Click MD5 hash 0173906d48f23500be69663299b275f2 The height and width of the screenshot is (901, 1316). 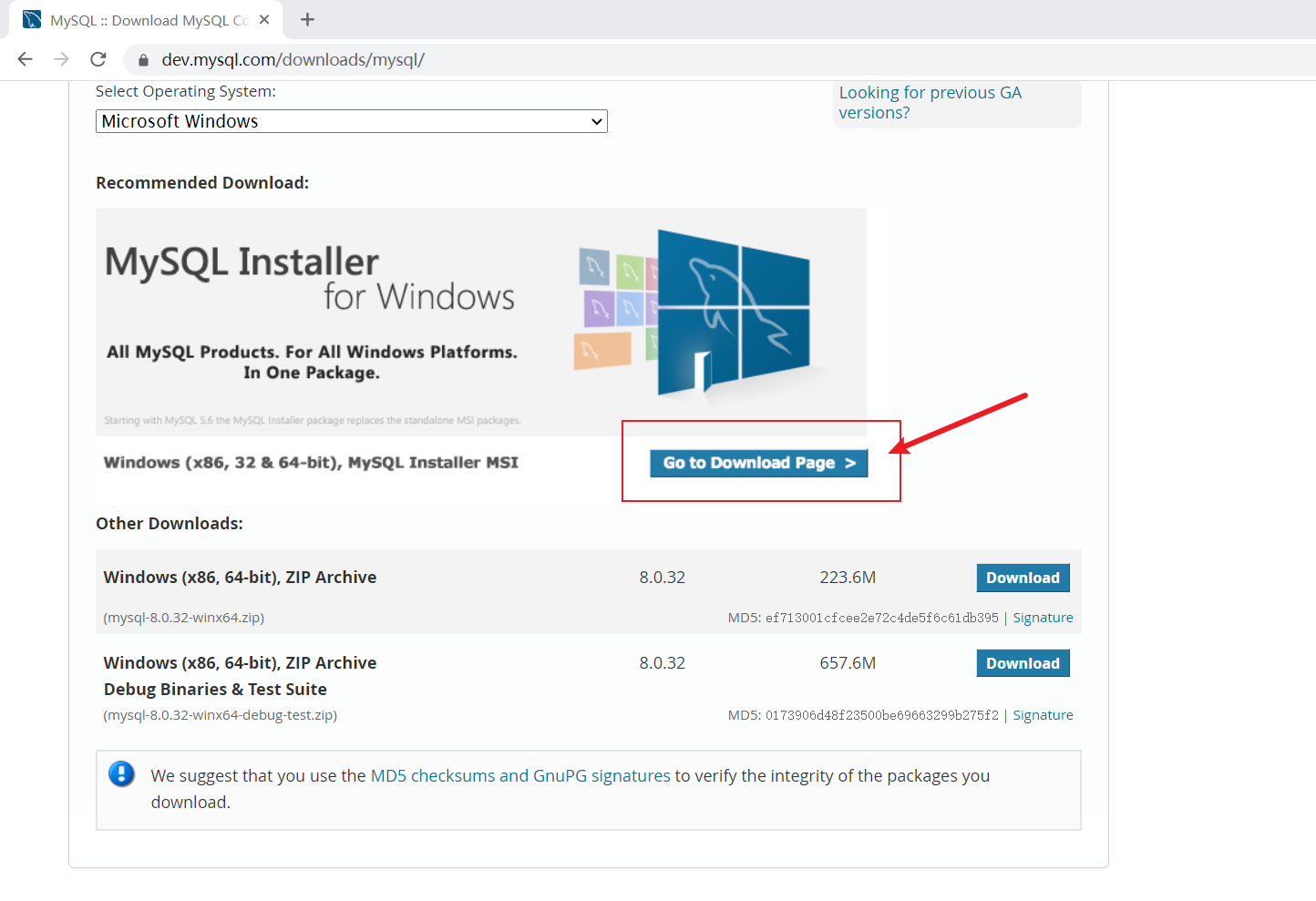click(881, 715)
